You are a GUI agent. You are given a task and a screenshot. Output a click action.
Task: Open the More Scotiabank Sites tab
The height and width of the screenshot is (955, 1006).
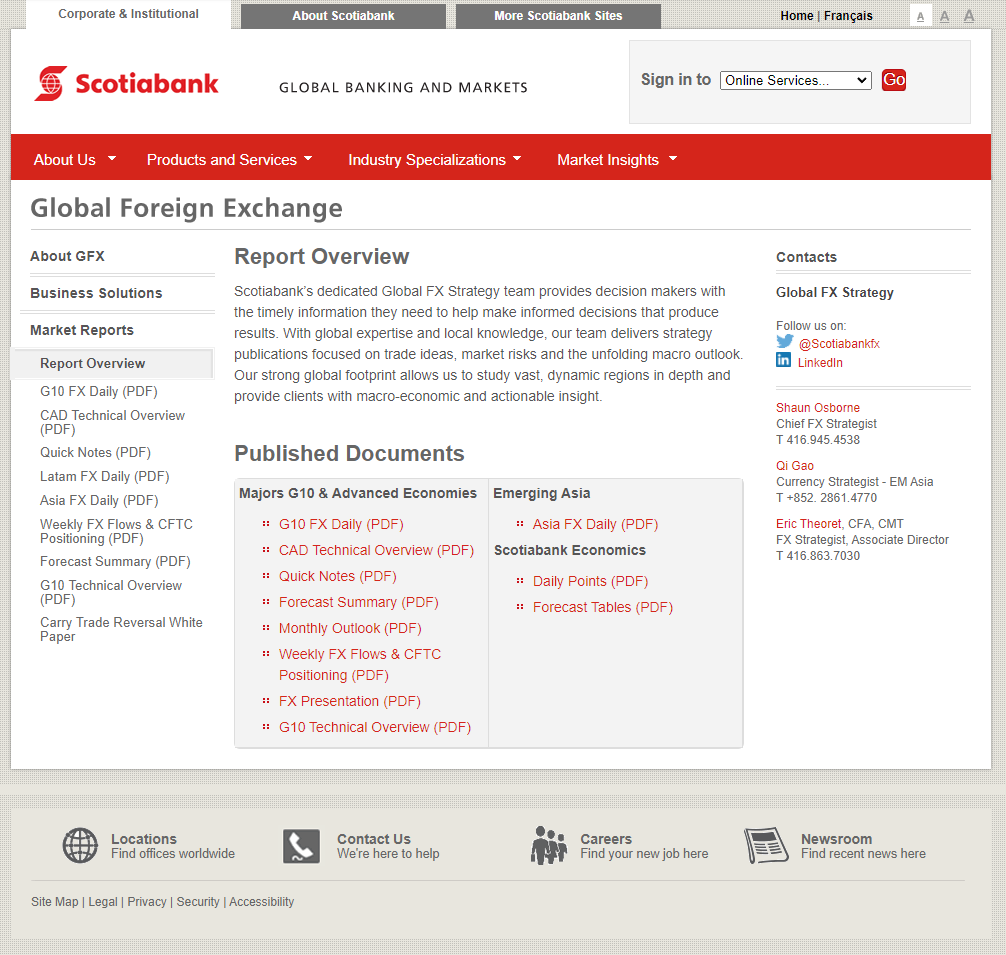[558, 16]
